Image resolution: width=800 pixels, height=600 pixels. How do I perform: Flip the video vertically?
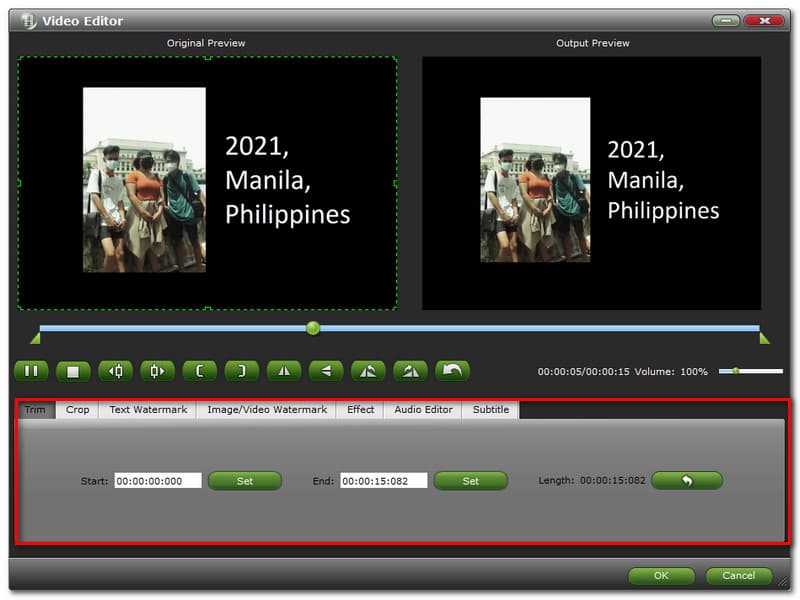pyautogui.click(x=326, y=371)
